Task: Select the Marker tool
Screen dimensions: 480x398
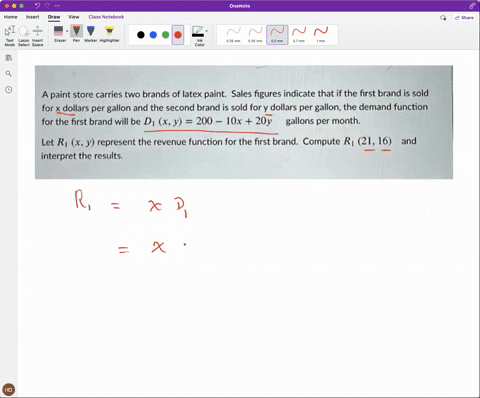Action: click(x=91, y=34)
